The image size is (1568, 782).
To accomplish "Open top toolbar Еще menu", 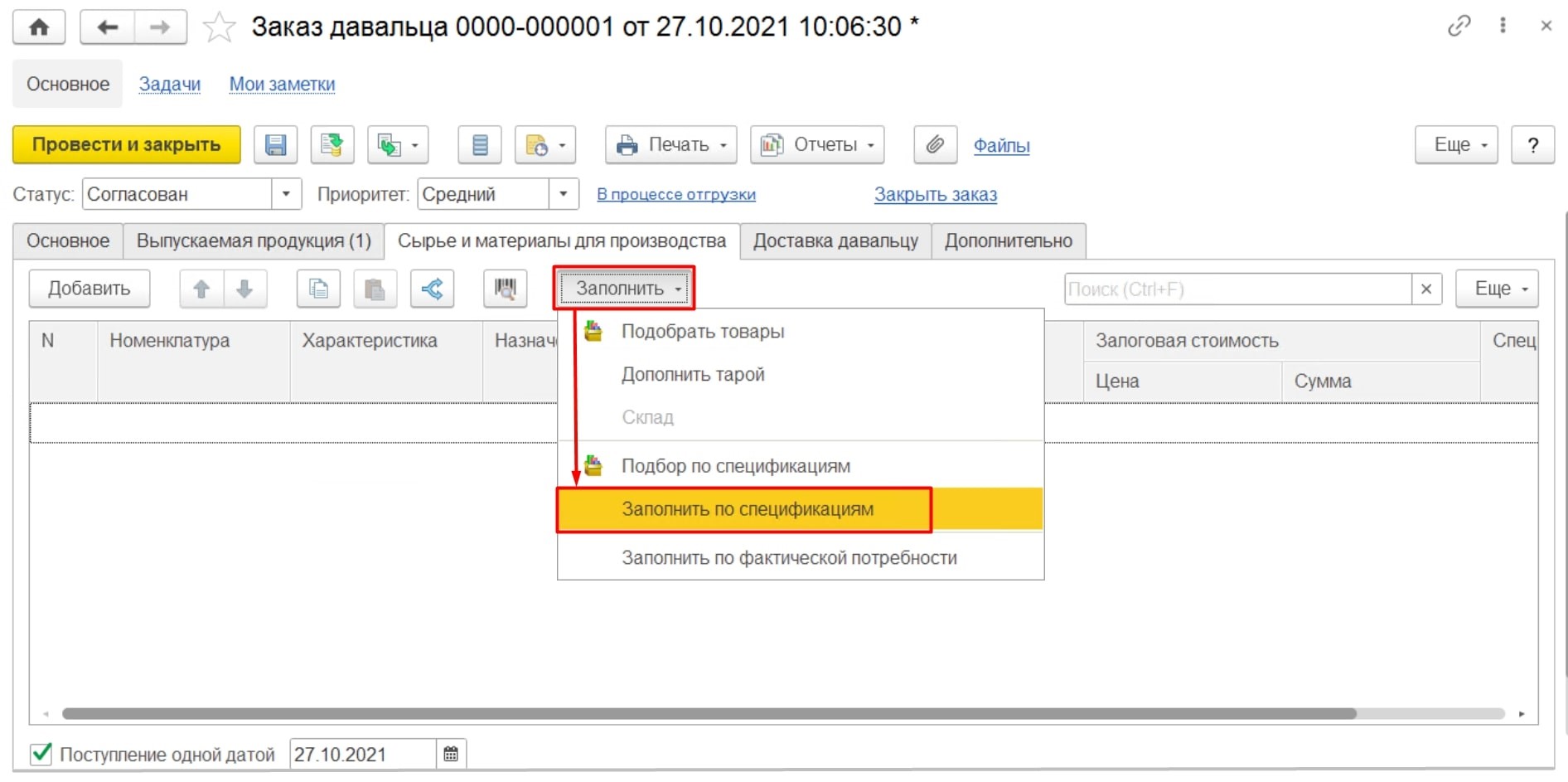I will point(1456,145).
